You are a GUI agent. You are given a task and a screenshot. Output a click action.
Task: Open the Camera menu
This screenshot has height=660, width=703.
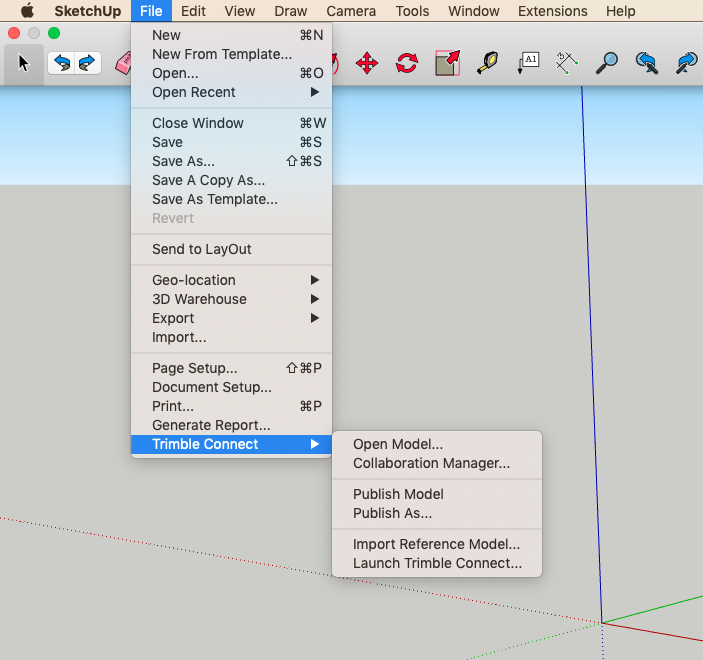[351, 11]
